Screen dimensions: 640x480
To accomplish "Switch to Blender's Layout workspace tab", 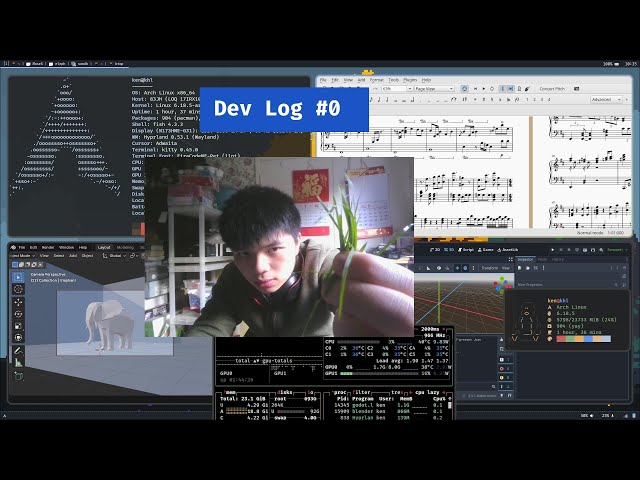I will click(104, 247).
